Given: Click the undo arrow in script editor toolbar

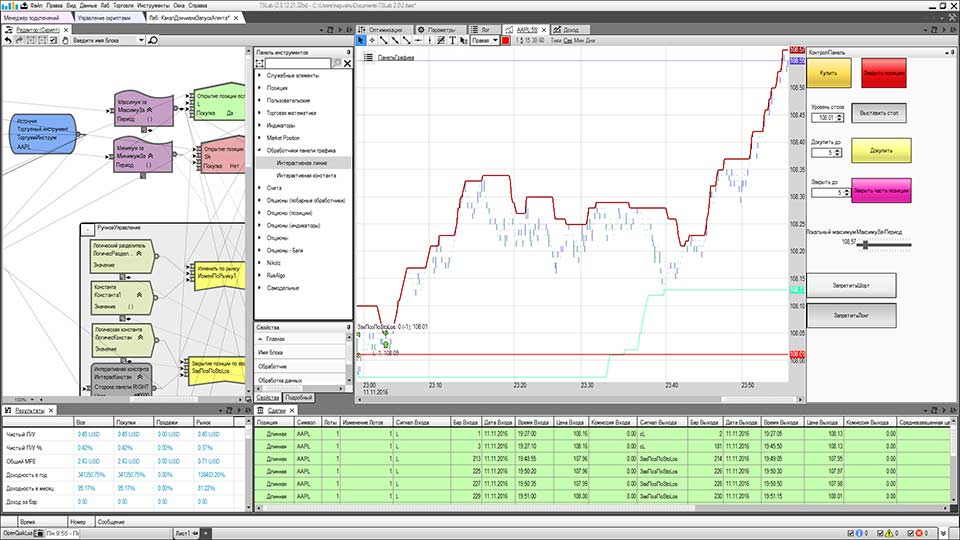Looking at the screenshot, I should coord(8,40).
